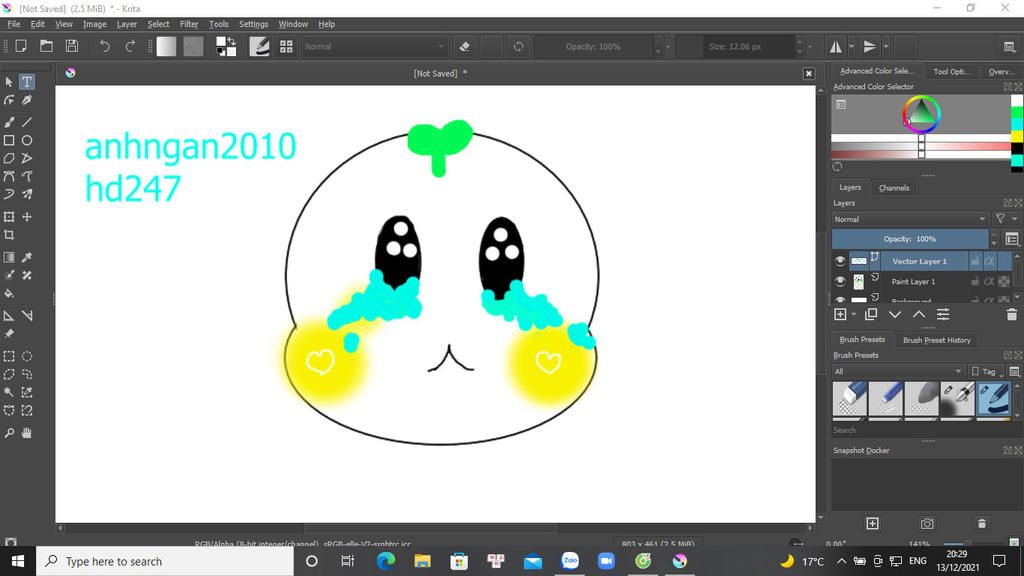
Task: Open the Layer menu
Action: click(127, 24)
